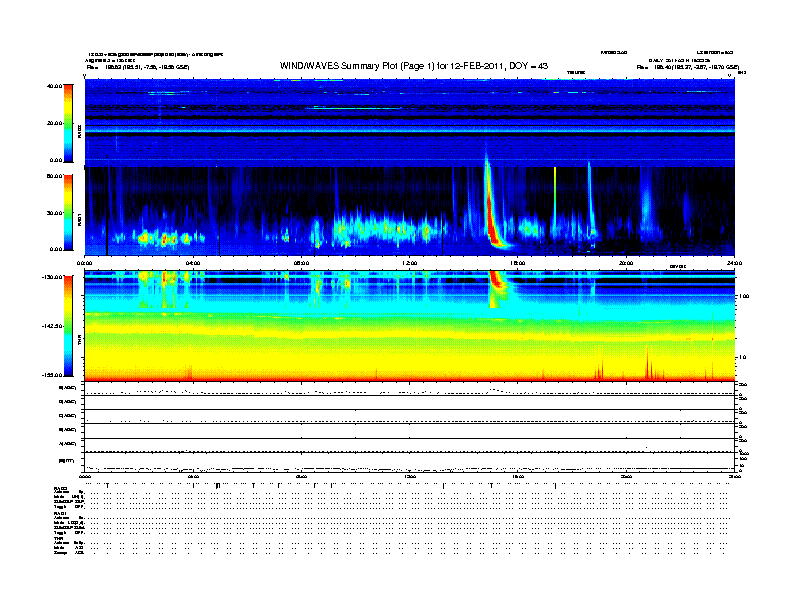Click the TNR heading in bottom status table
The image size is (792, 612).
[58, 538]
